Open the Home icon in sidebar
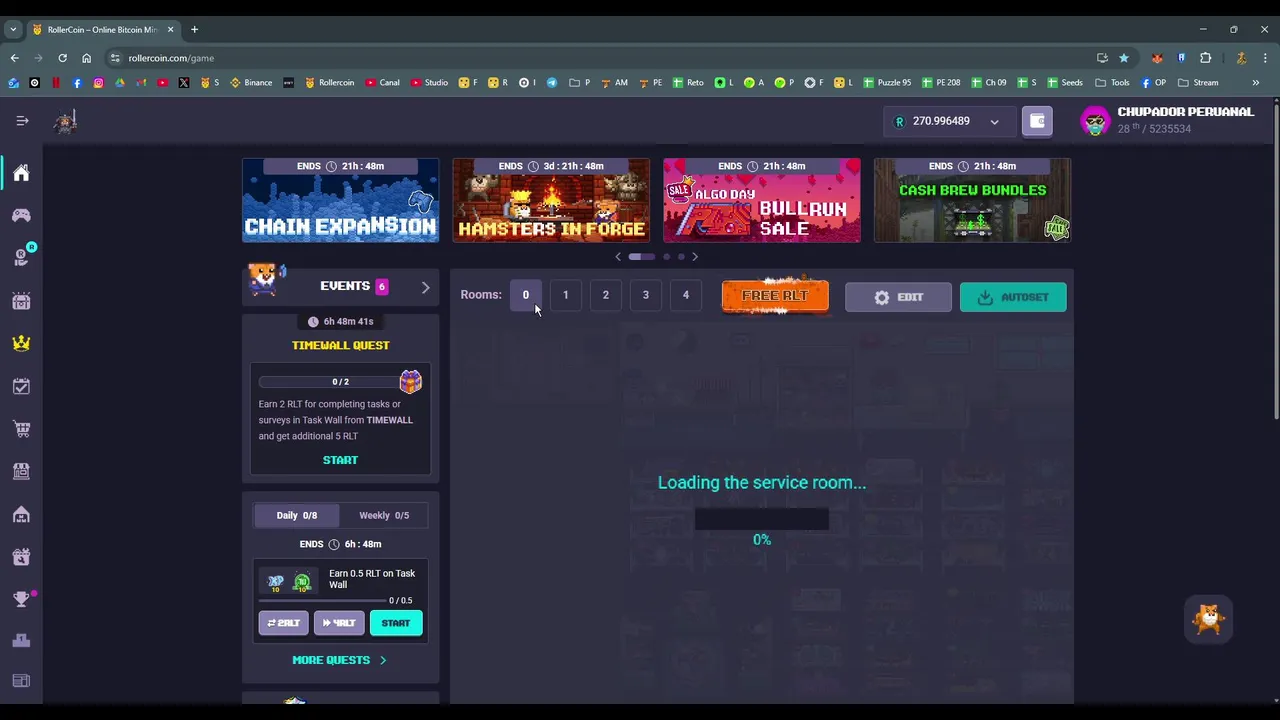 (x=21, y=173)
